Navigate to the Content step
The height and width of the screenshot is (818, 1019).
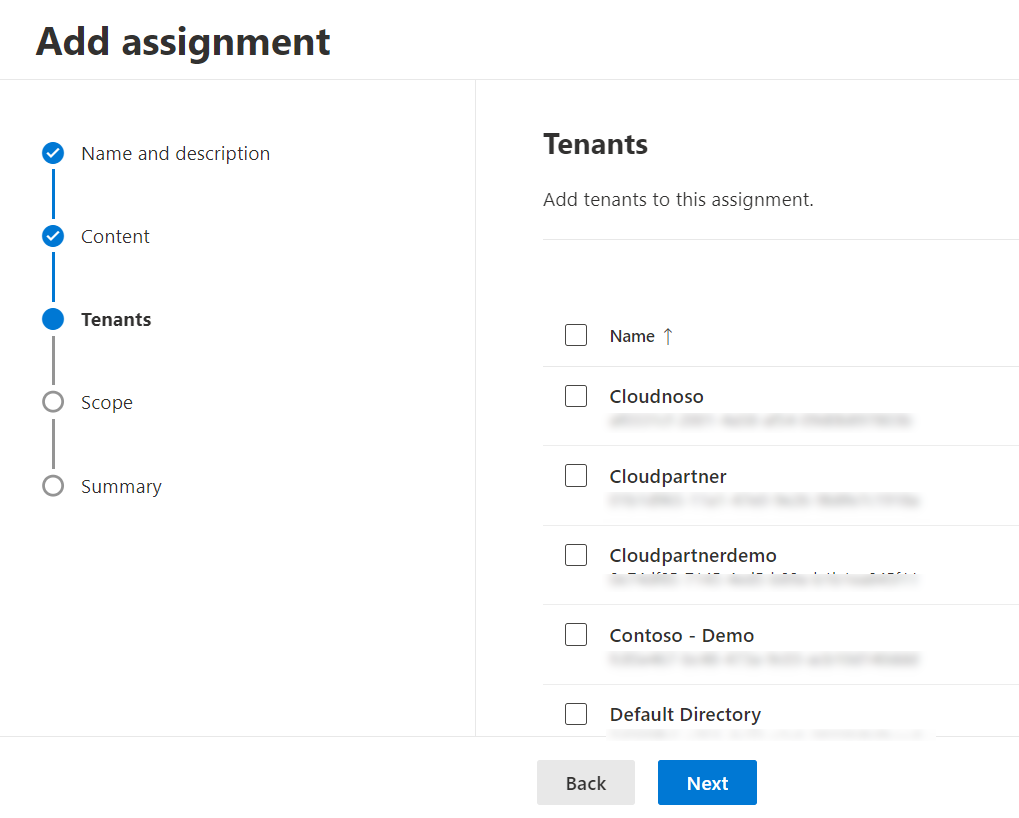115,236
